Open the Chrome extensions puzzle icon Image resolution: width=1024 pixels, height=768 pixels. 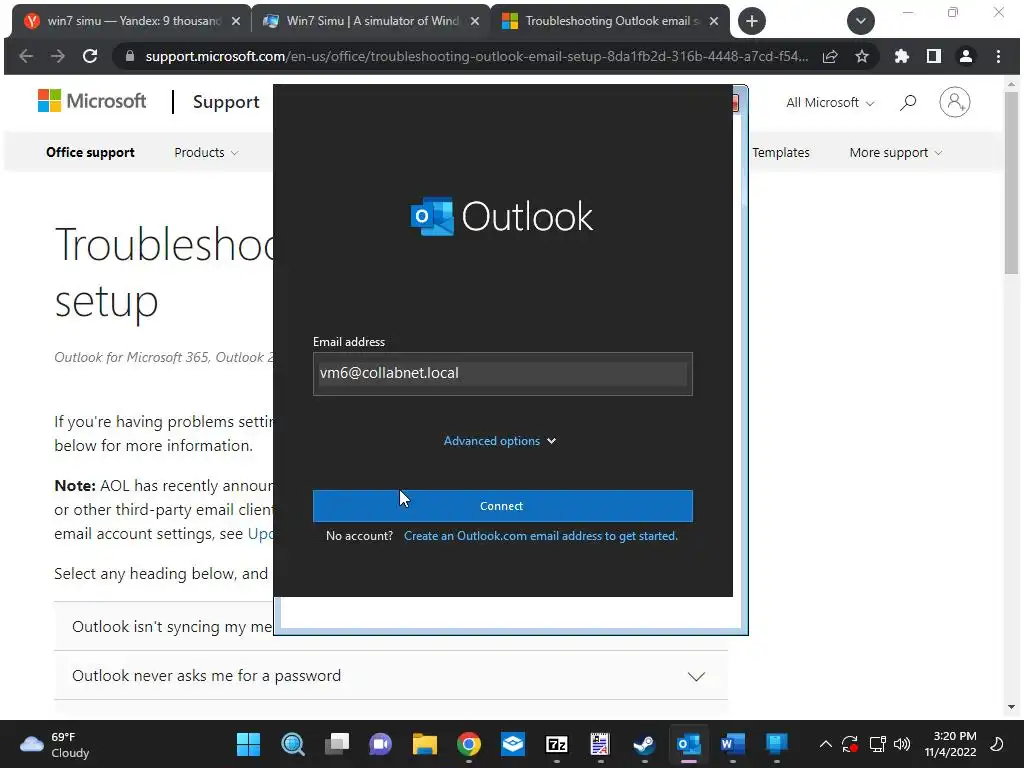[x=902, y=56]
